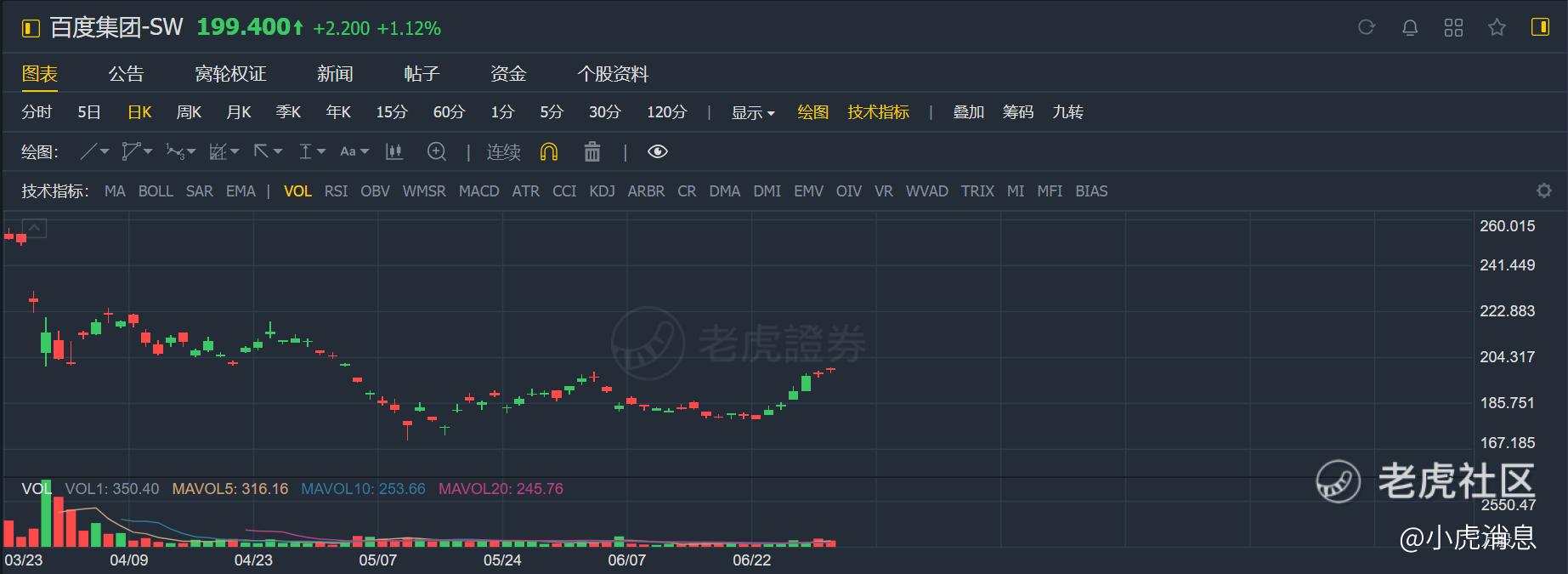Click the grid layout icon
Screen dimensions: 1568x574
pyautogui.click(x=1453, y=27)
